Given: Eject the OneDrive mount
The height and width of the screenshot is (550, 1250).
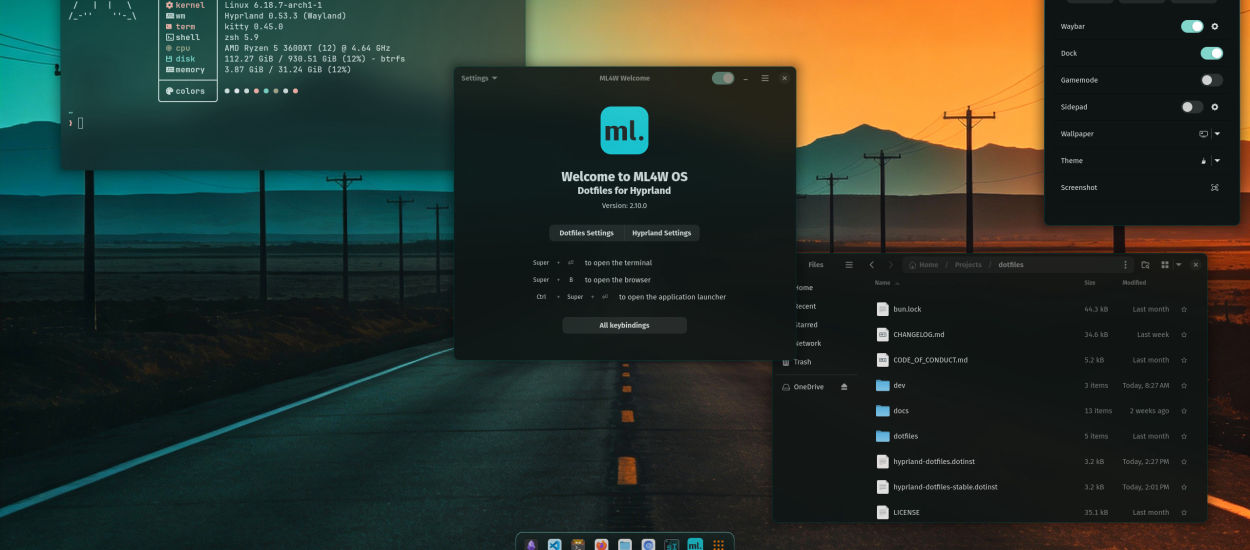Looking at the screenshot, I should click(844, 387).
